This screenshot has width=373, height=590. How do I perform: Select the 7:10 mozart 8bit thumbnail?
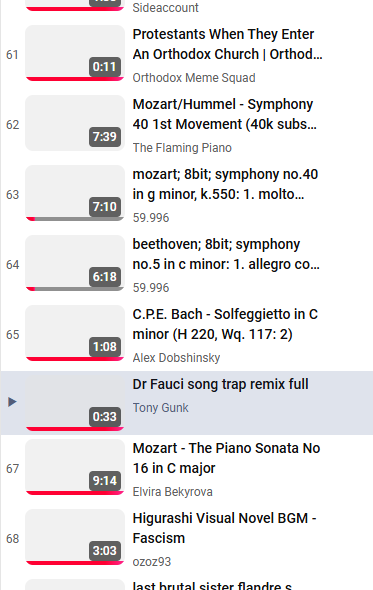coord(75,193)
